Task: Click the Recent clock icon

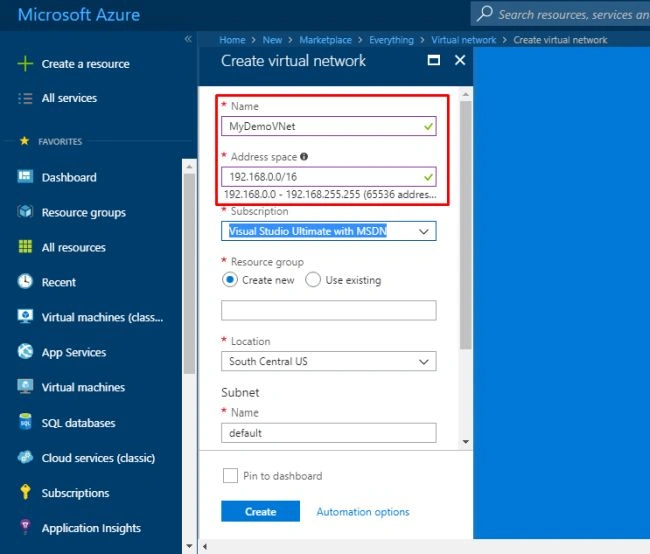Action: (25, 282)
